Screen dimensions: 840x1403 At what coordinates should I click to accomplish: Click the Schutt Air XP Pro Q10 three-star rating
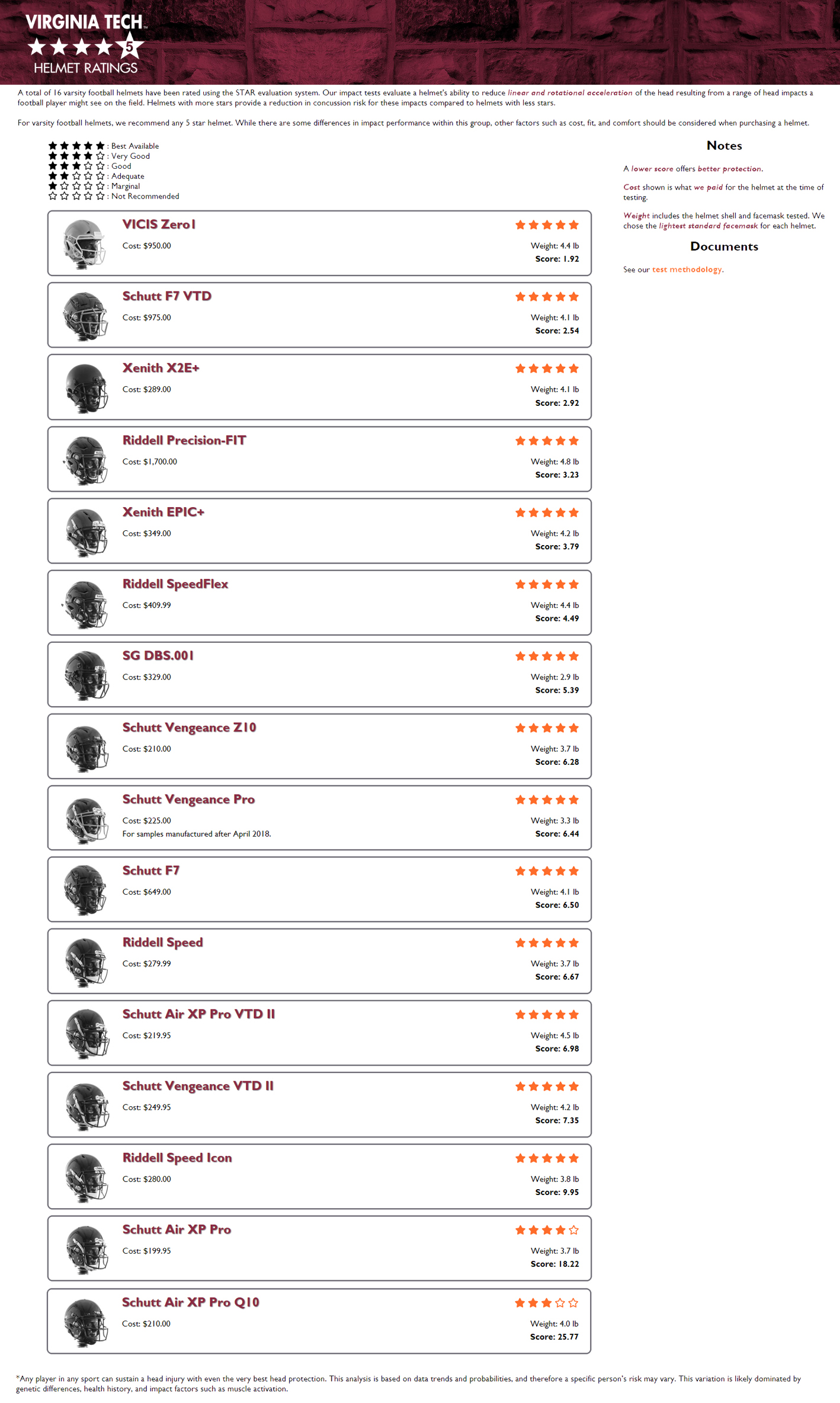546,1303
